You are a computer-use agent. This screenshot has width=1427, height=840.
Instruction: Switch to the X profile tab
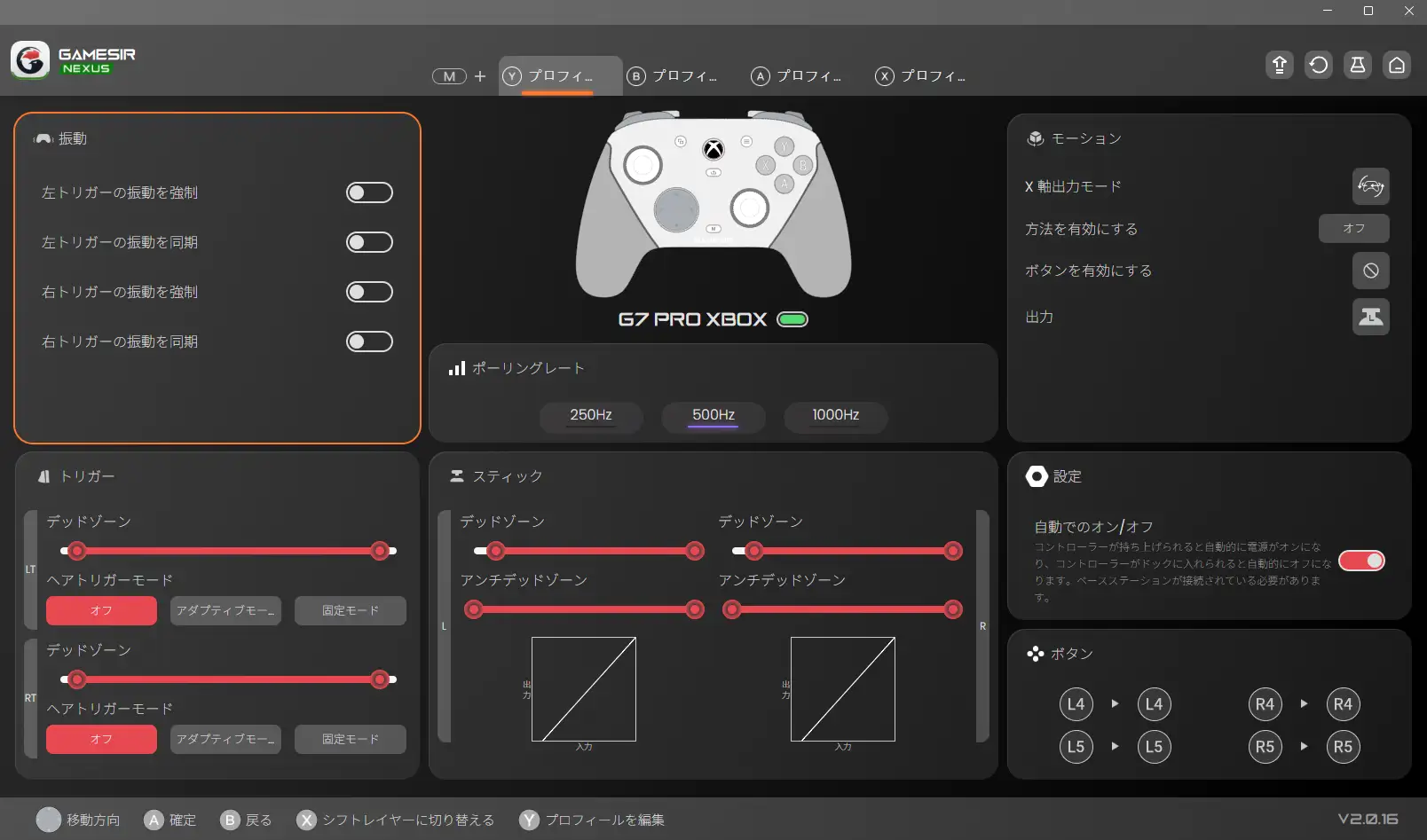pyautogui.click(x=920, y=76)
